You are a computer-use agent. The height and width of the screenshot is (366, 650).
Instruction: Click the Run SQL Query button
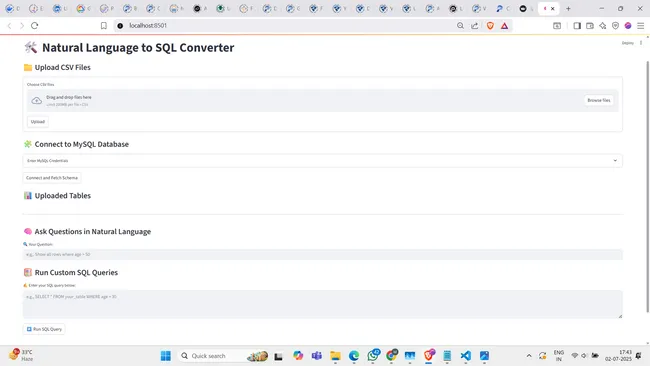tap(44, 329)
